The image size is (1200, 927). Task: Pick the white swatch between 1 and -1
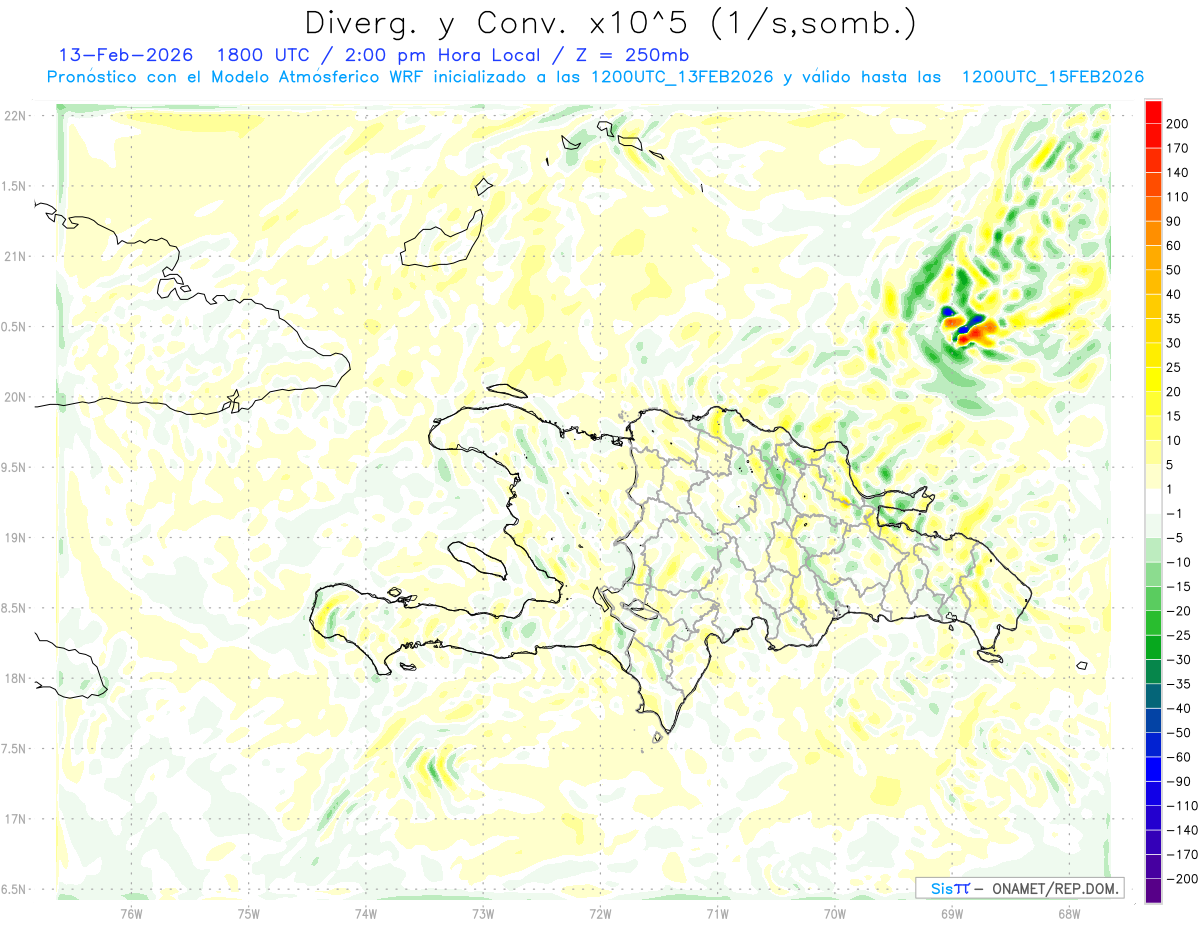point(1154,502)
